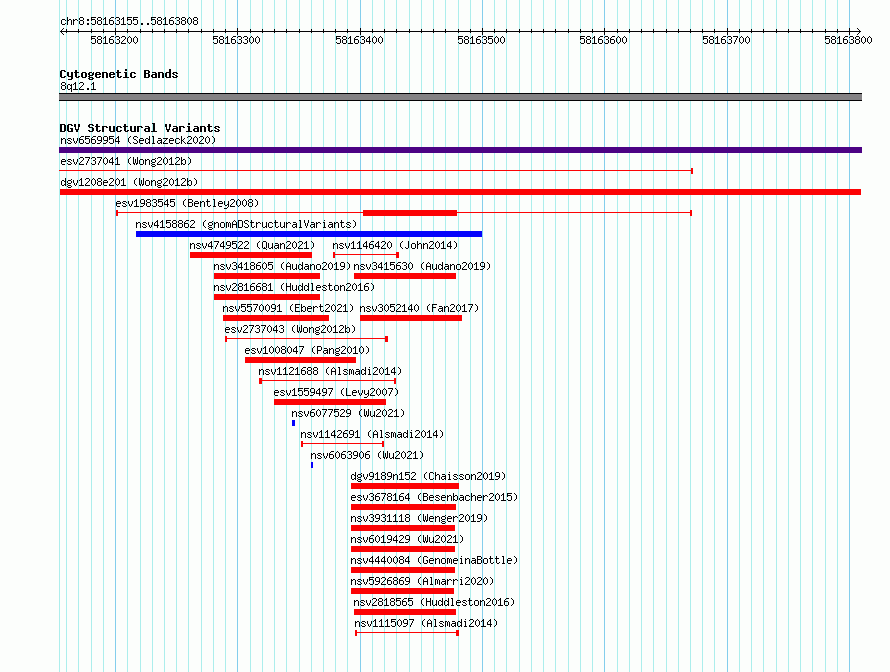
Task: Click the ruler's right end arrow
Action: 859,31
